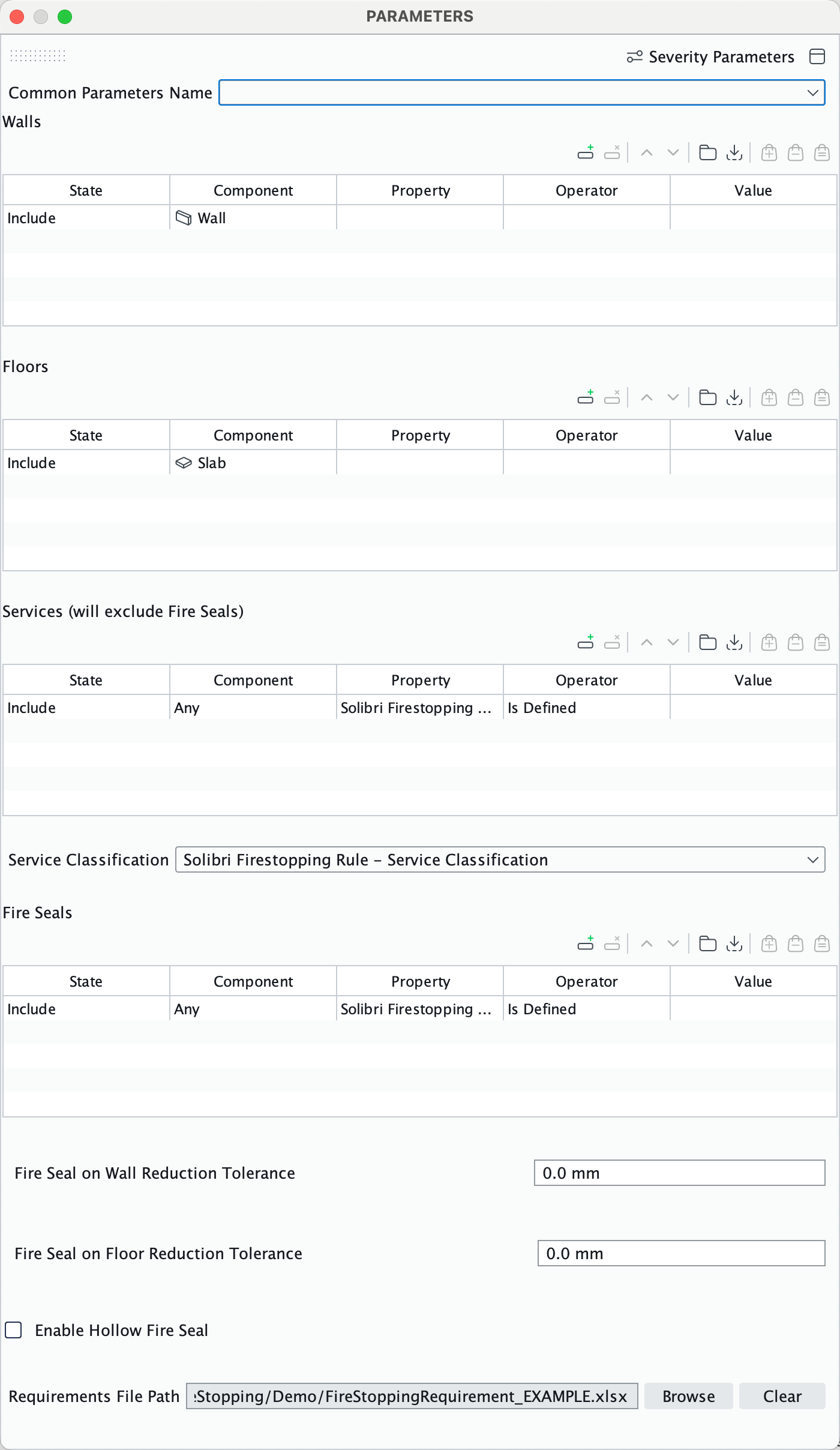Click the Include state cell in Floors table
Screen dimensions: 840x1450
tap(86, 463)
